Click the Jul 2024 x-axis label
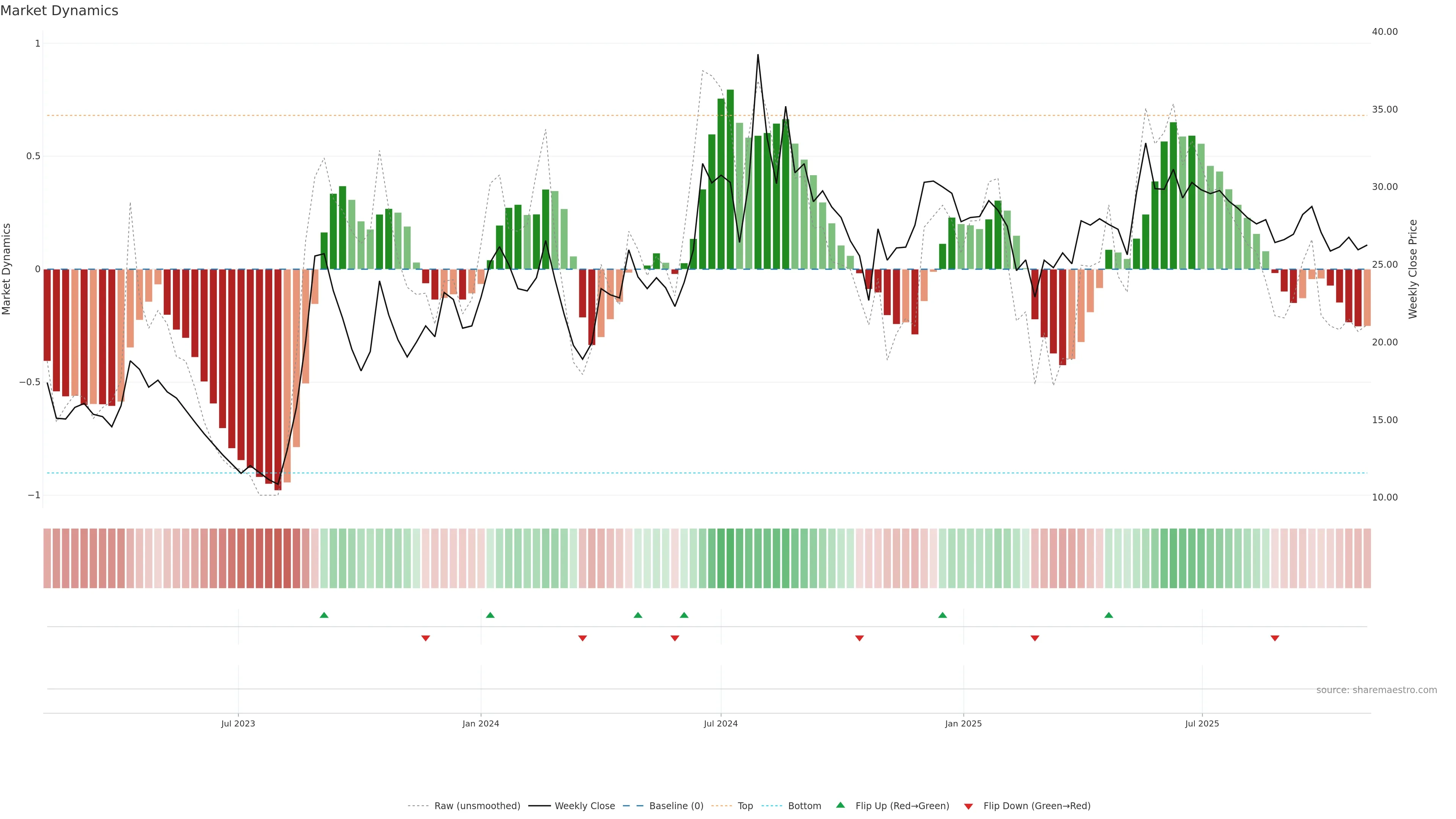This screenshot has height=819, width=1456. click(721, 723)
